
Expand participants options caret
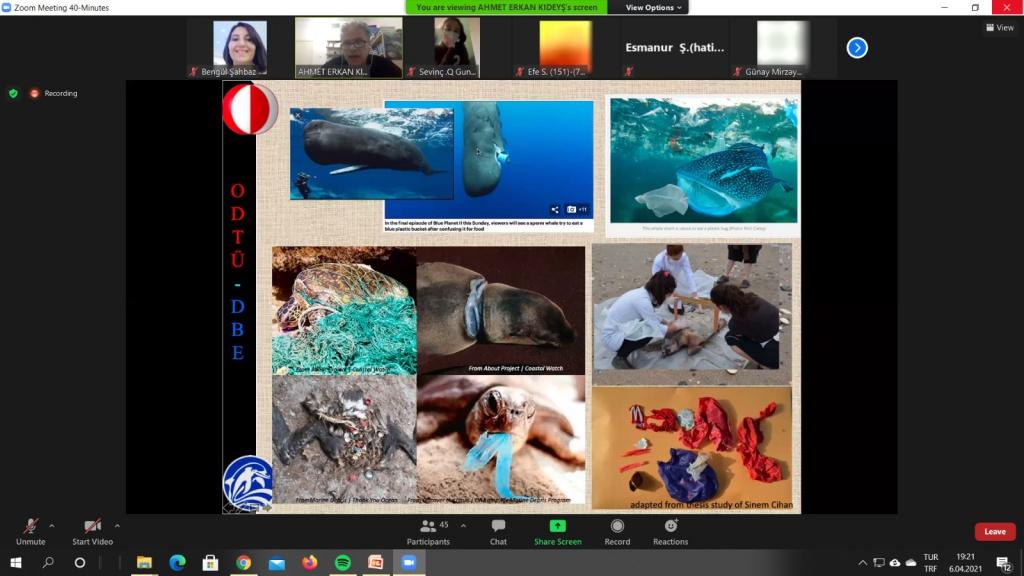[x=463, y=526]
